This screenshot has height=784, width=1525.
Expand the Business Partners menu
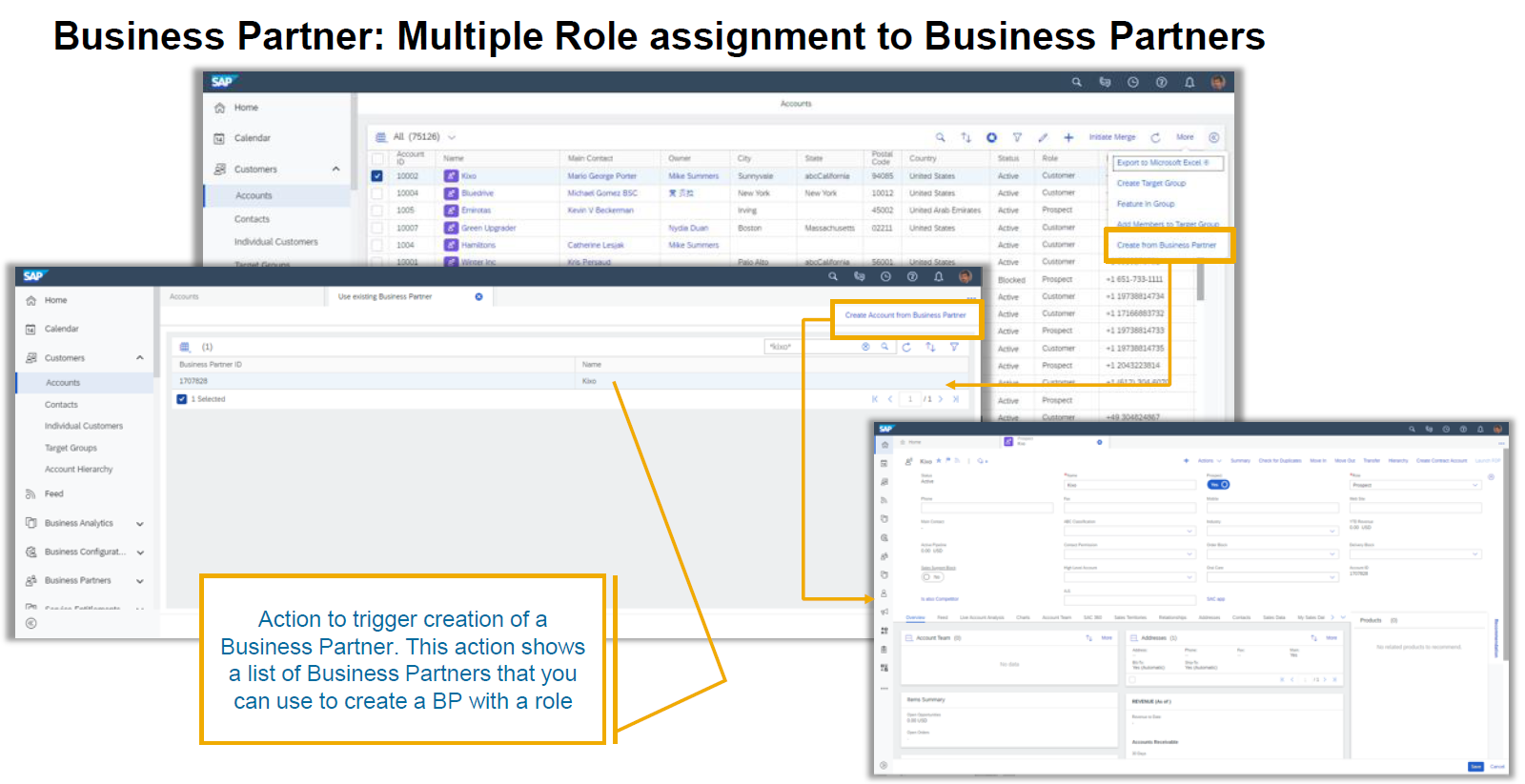(x=140, y=580)
